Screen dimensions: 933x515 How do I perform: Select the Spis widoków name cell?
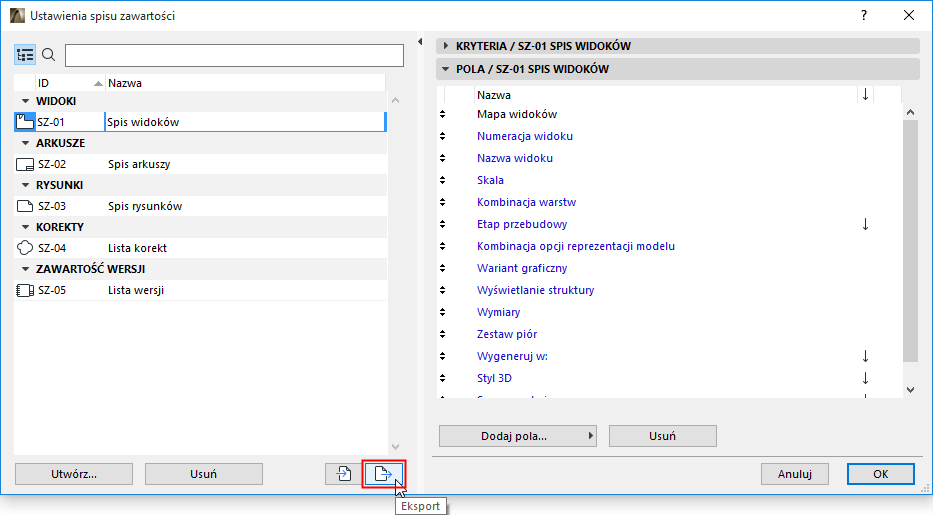(245, 122)
